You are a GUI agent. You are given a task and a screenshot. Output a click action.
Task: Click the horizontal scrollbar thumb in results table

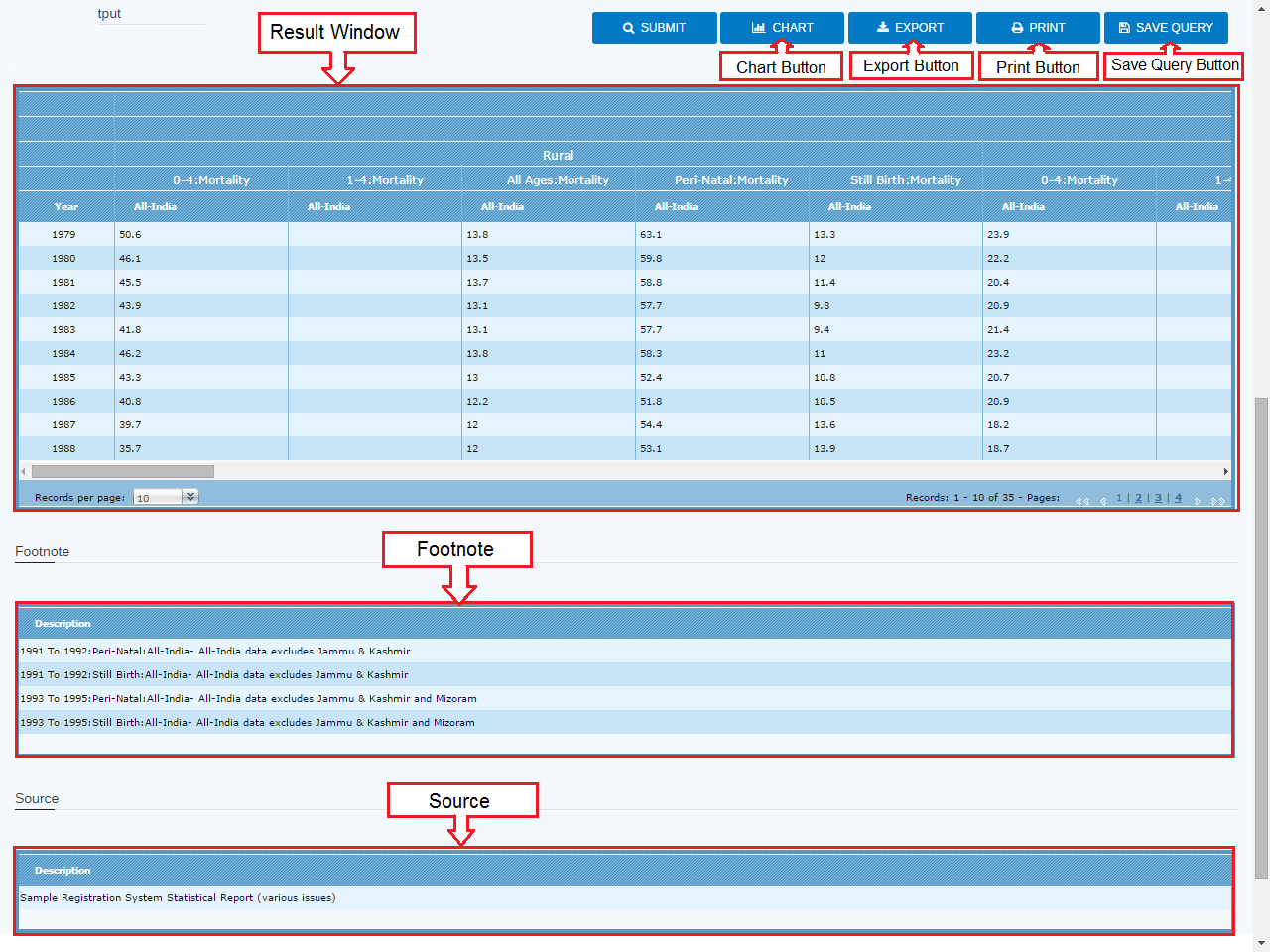point(122,472)
